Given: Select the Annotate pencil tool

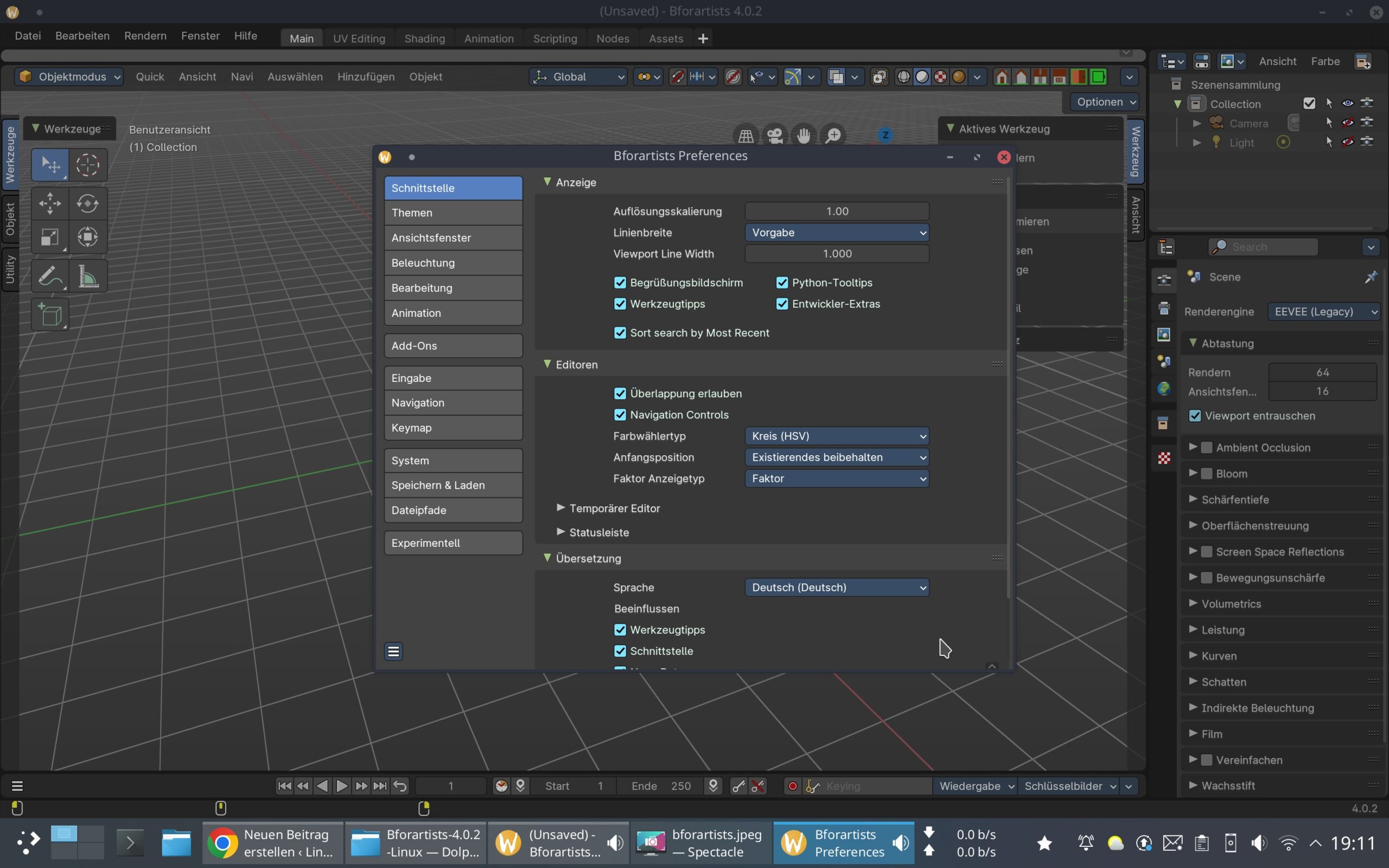Looking at the screenshot, I should (x=50, y=277).
